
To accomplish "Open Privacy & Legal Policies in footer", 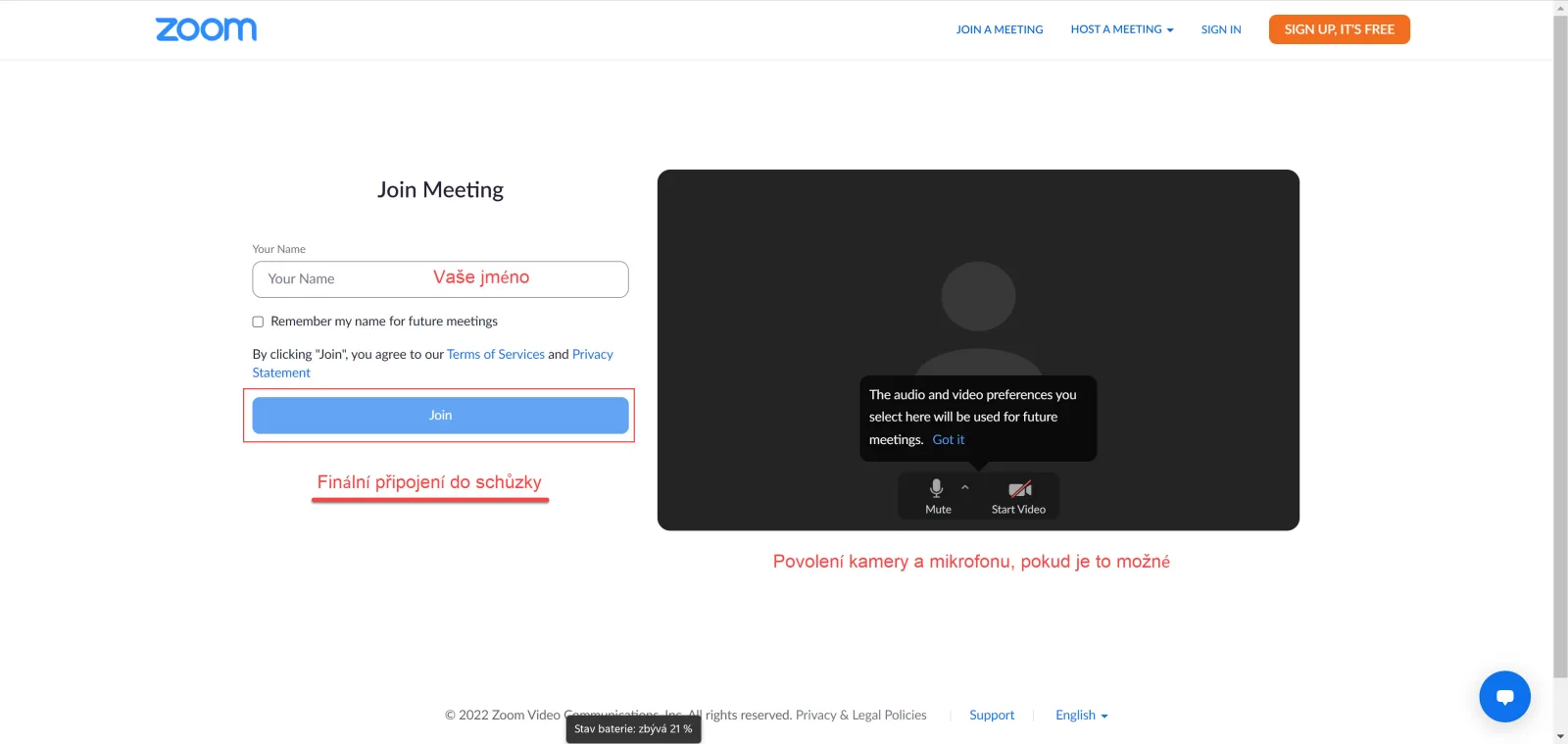I will point(861,716).
